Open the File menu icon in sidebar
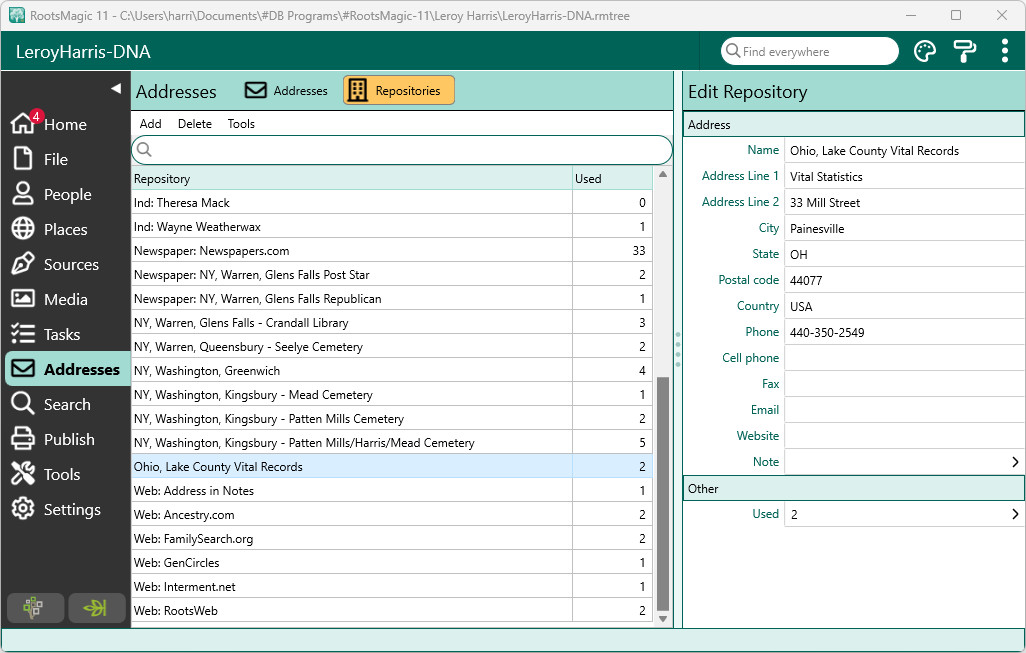The height and width of the screenshot is (653, 1026). pyautogui.click(x=23, y=159)
